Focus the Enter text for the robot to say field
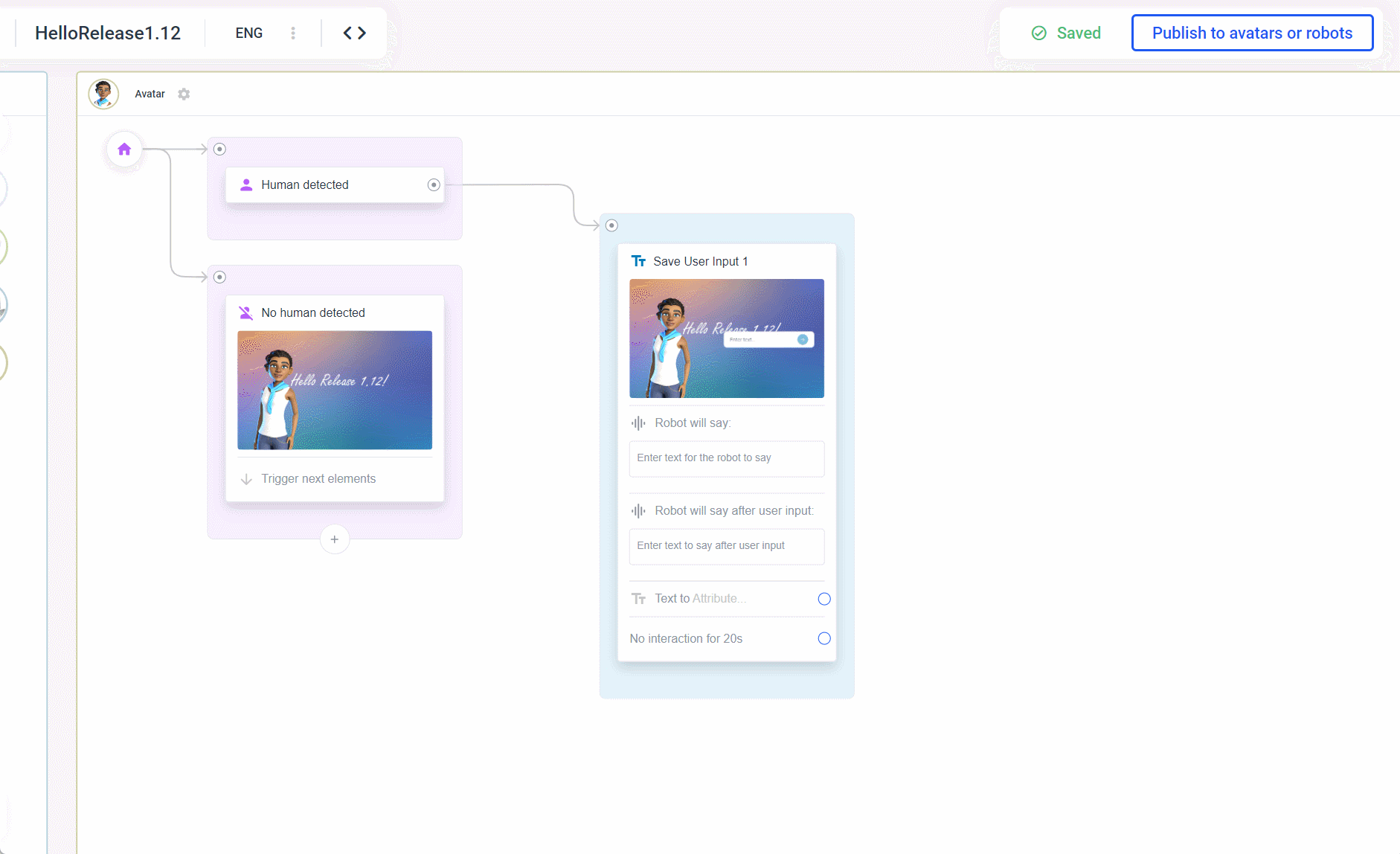 (x=727, y=459)
